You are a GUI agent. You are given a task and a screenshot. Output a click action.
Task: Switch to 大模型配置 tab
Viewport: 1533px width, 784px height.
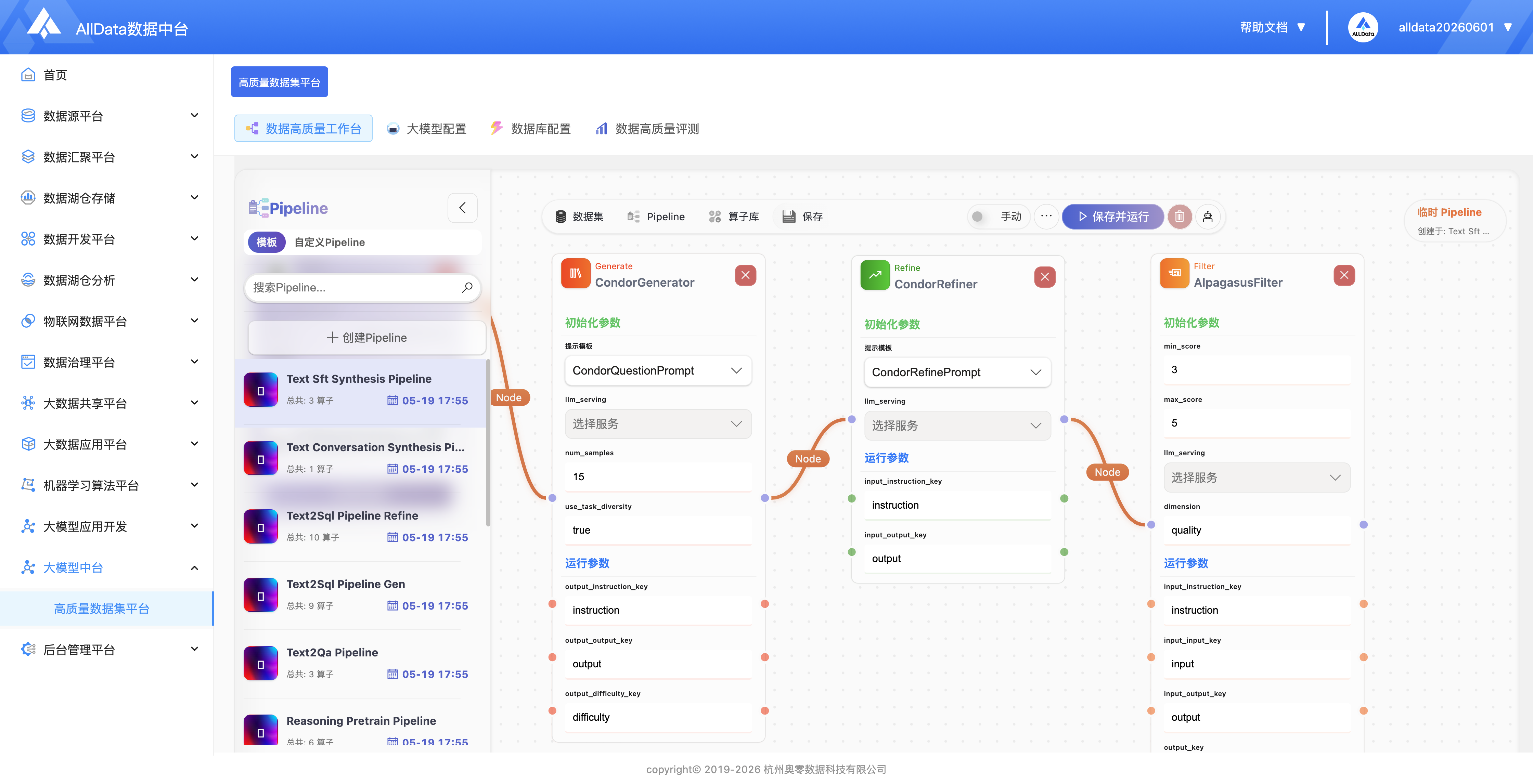[427, 129]
